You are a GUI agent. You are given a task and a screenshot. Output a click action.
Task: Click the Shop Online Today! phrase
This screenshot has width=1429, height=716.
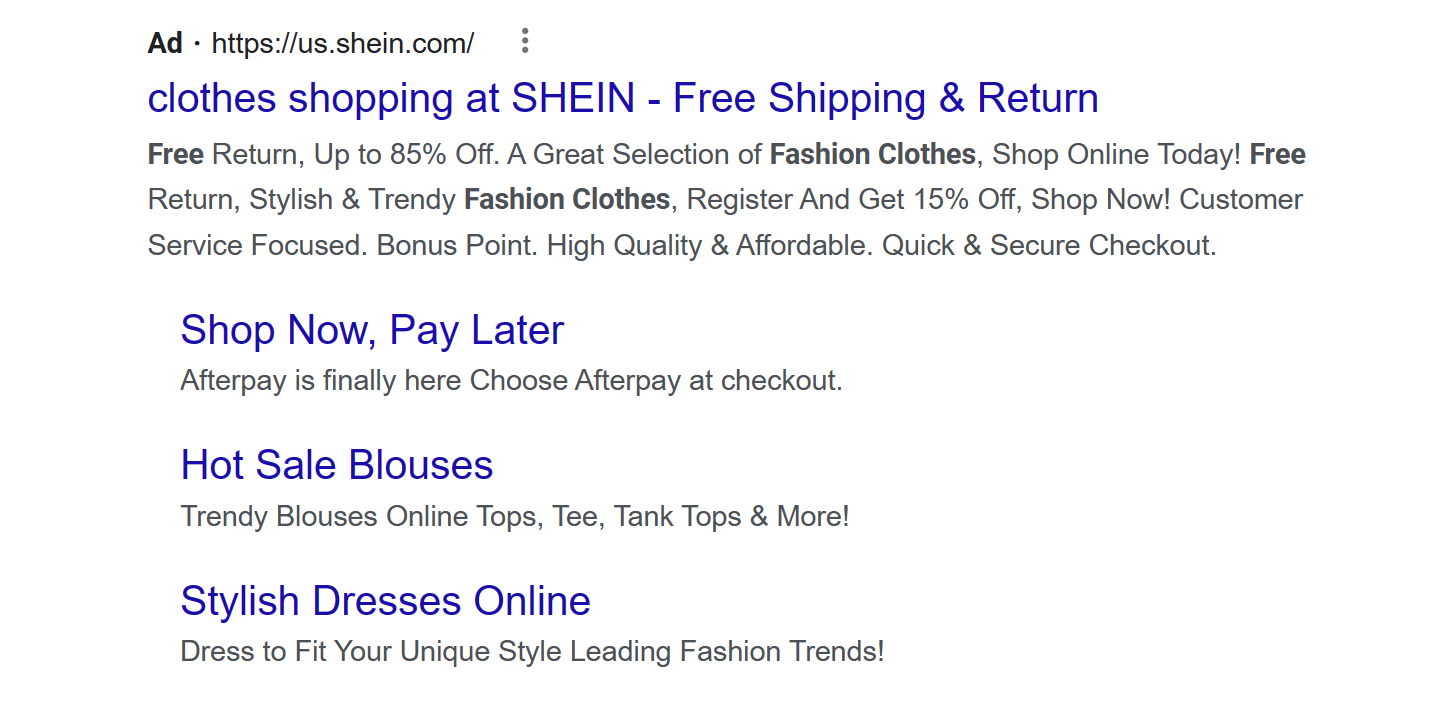1117,155
